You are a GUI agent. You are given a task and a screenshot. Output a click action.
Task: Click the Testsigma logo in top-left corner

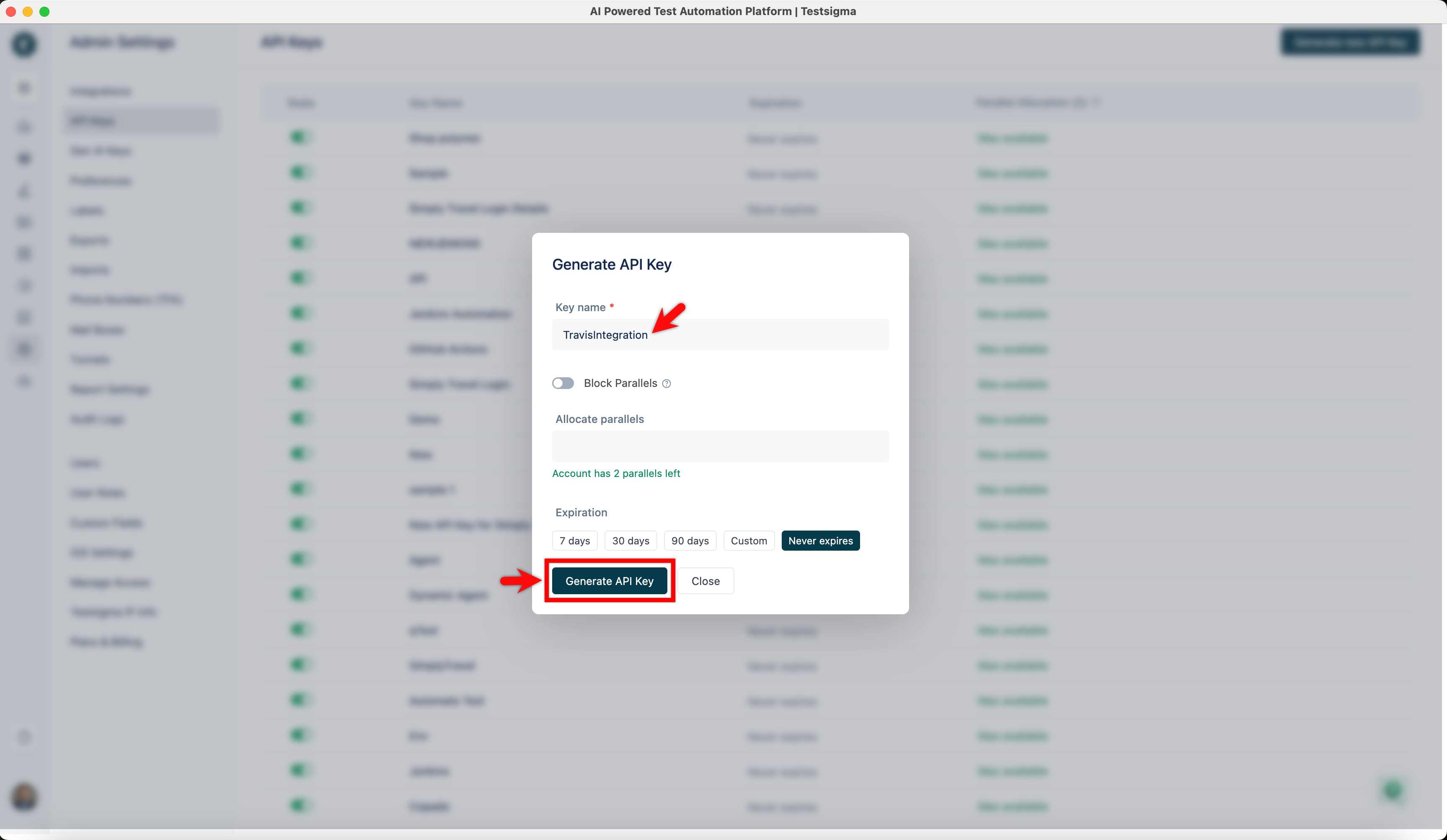[x=24, y=44]
